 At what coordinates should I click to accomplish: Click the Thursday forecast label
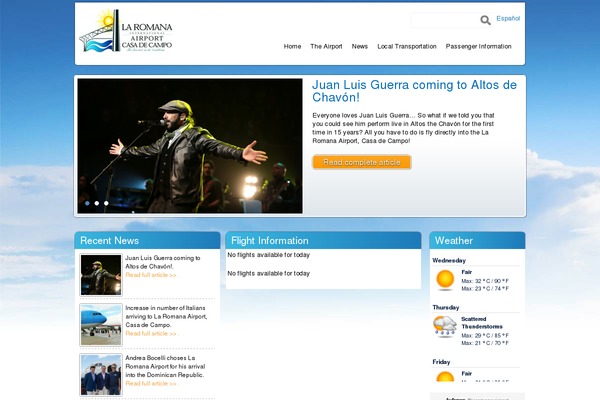[445, 307]
